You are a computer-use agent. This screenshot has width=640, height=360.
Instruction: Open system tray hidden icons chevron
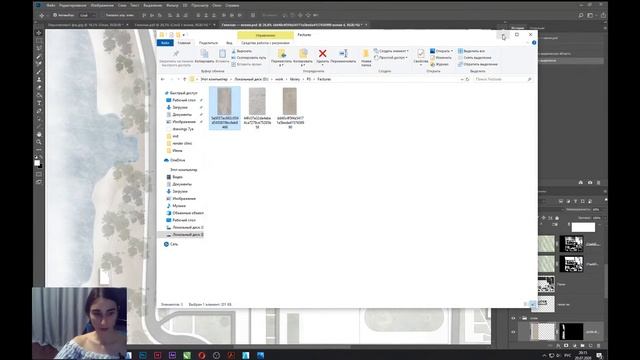pos(544,356)
